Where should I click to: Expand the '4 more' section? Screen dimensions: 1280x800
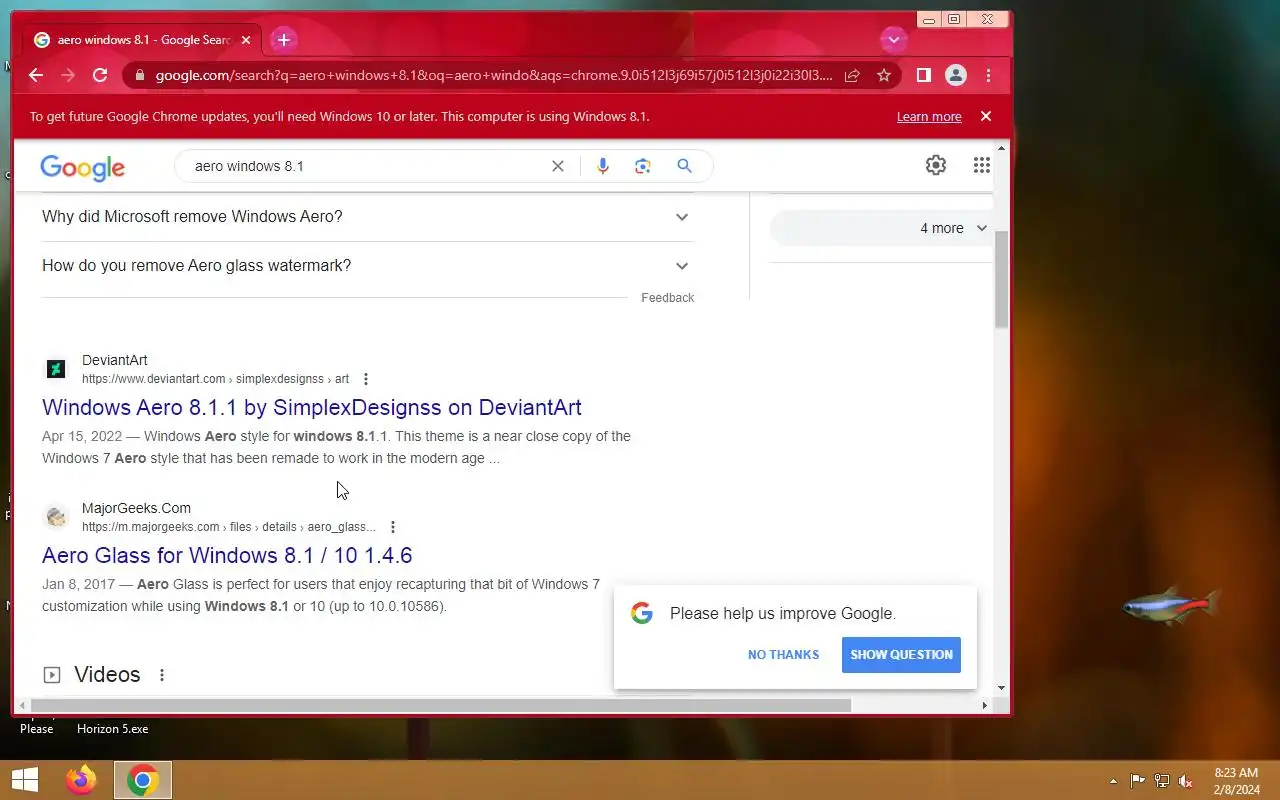881,228
